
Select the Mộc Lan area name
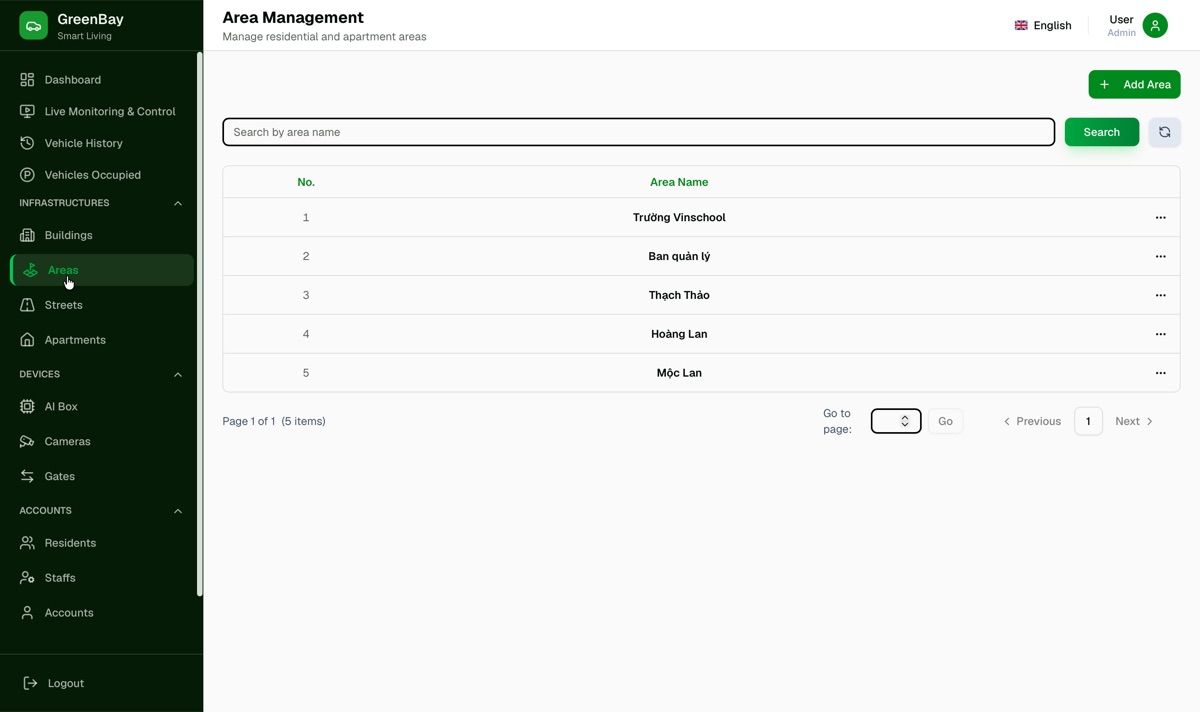point(679,373)
